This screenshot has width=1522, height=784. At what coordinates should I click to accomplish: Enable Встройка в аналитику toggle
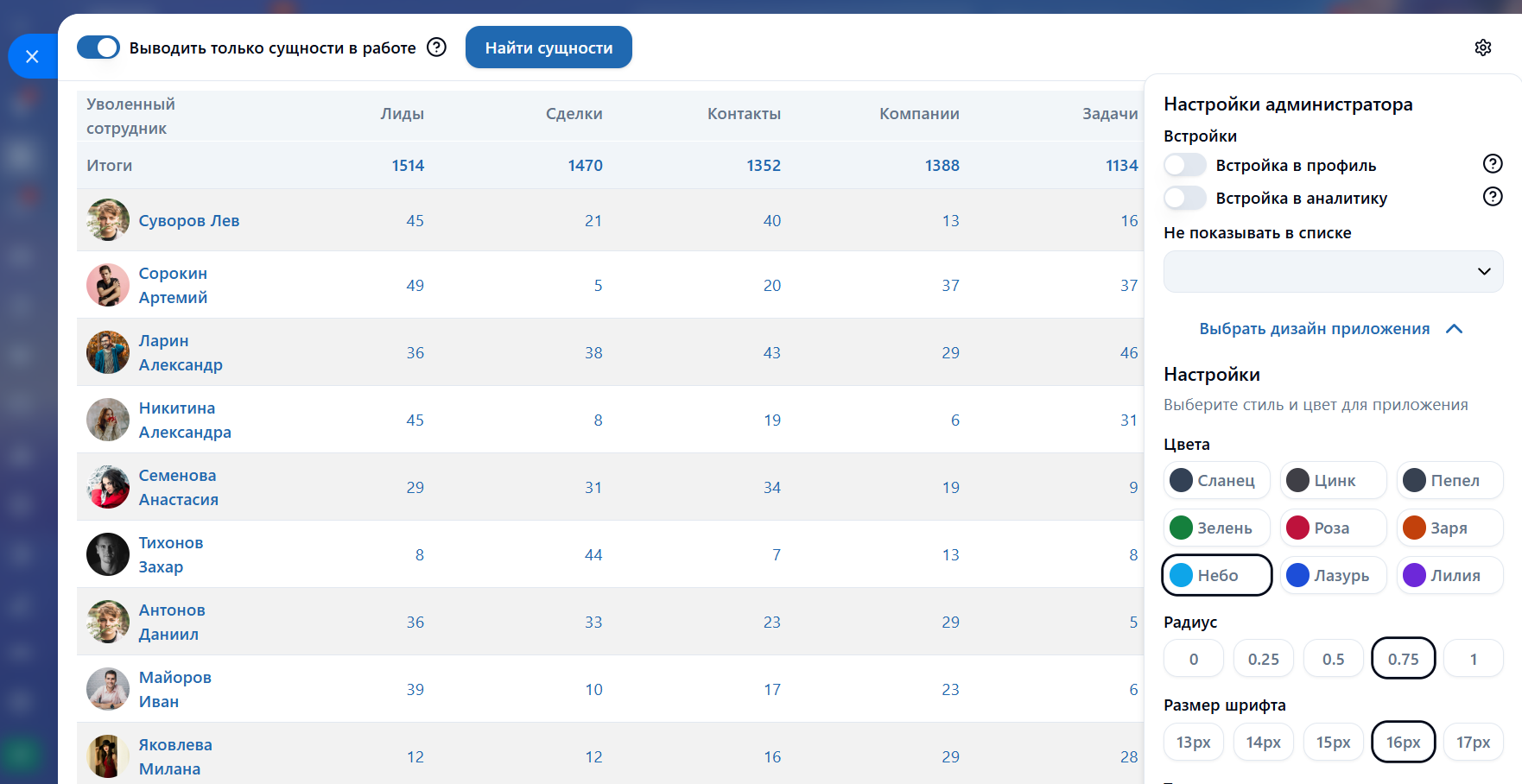pyautogui.click(x=1184, y=198)
